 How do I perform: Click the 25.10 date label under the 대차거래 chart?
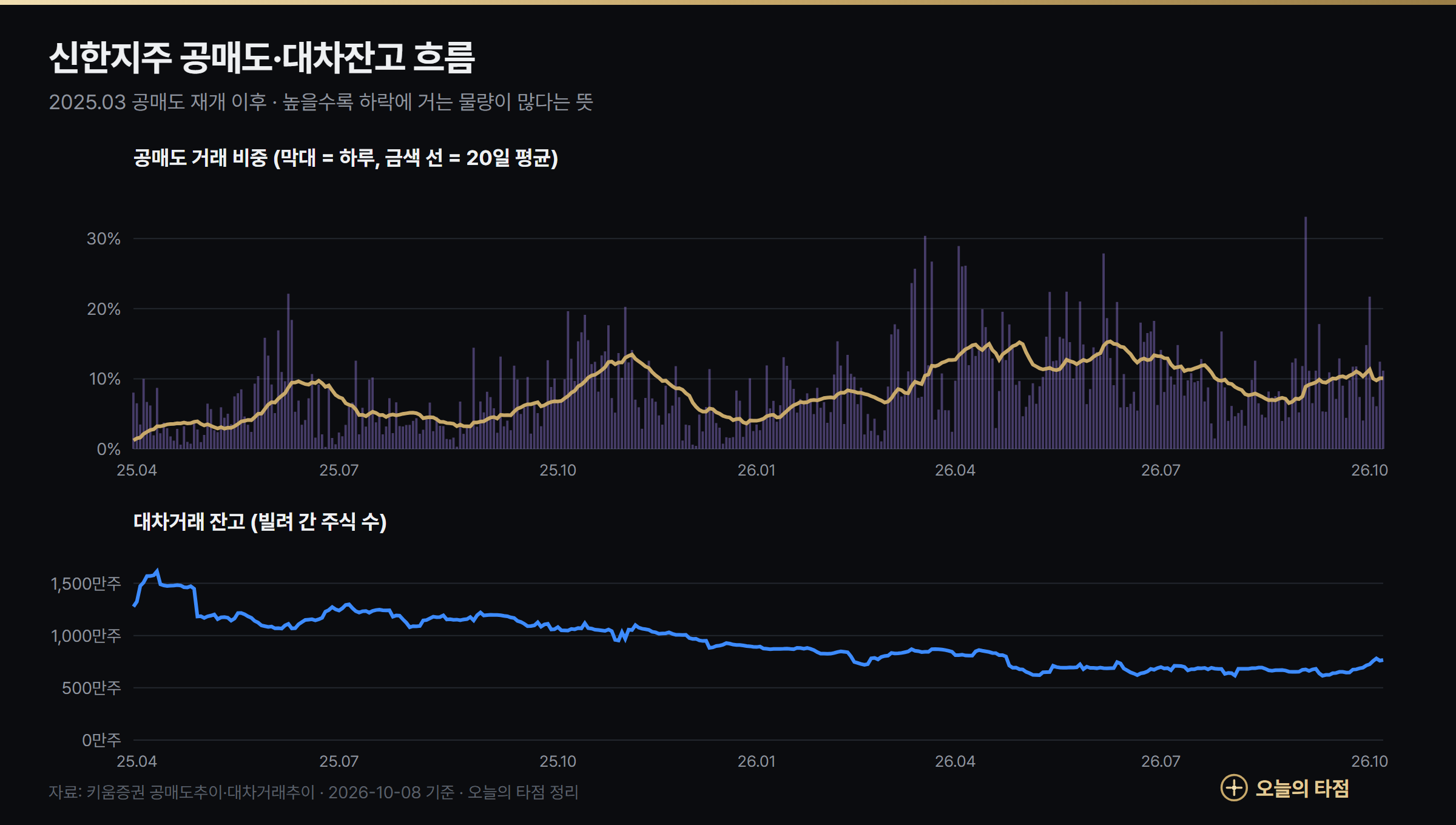point(558,761)
